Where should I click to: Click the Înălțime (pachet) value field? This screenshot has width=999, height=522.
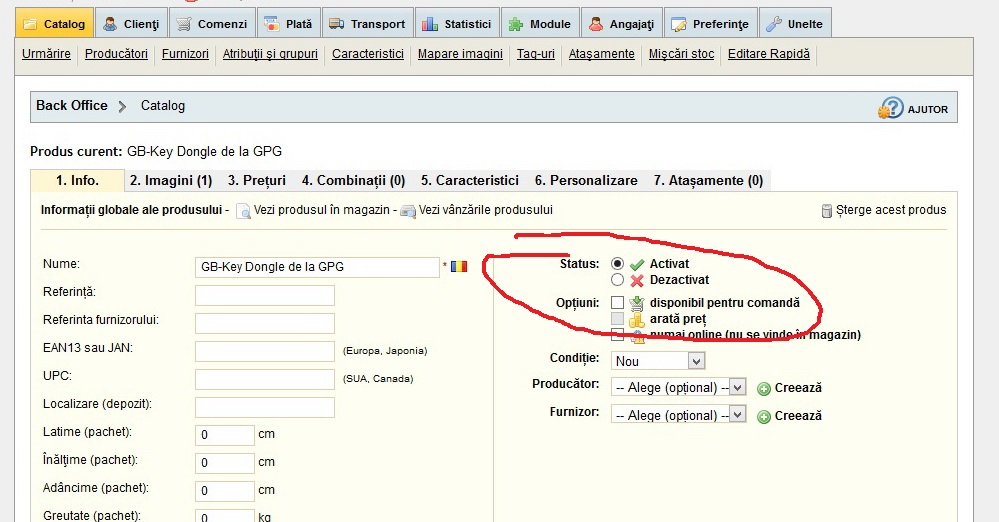(x=225, y=463)
